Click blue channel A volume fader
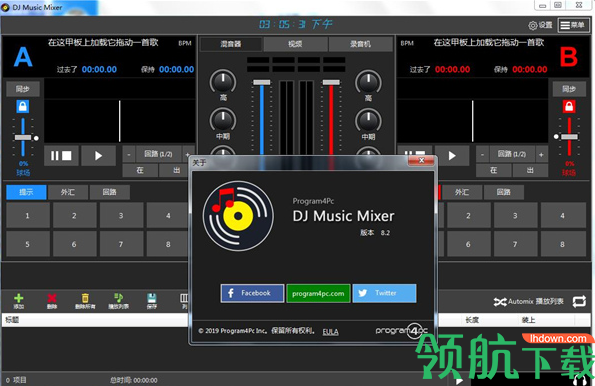Image resolution: width=595 pixels, height=386 pixels. 261,82
